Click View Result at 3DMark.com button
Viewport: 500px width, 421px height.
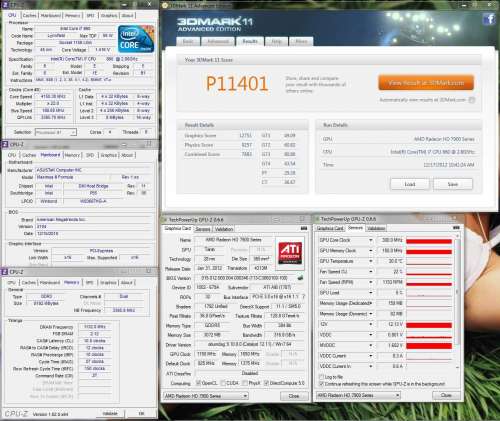pos(426,83)
